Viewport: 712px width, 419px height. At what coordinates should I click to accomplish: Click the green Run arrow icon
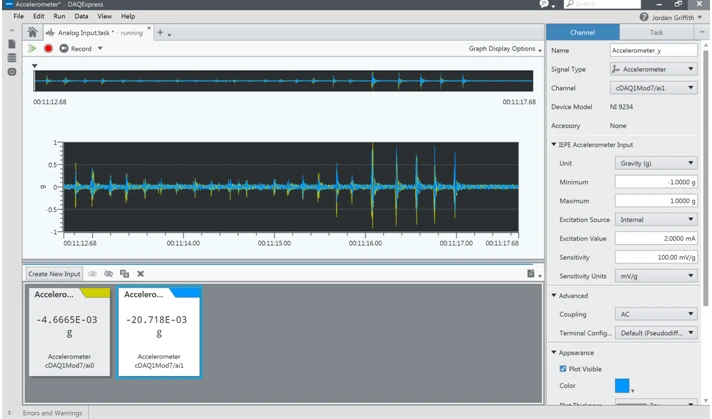tap(33, 48)
